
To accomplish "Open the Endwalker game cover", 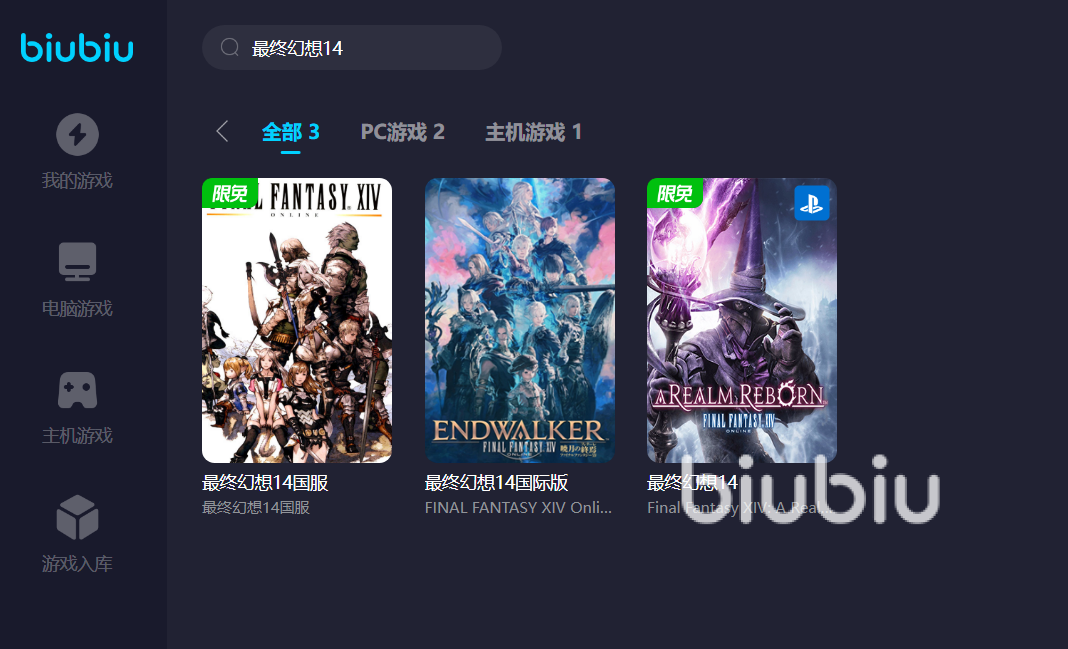I will coord(520,321).
